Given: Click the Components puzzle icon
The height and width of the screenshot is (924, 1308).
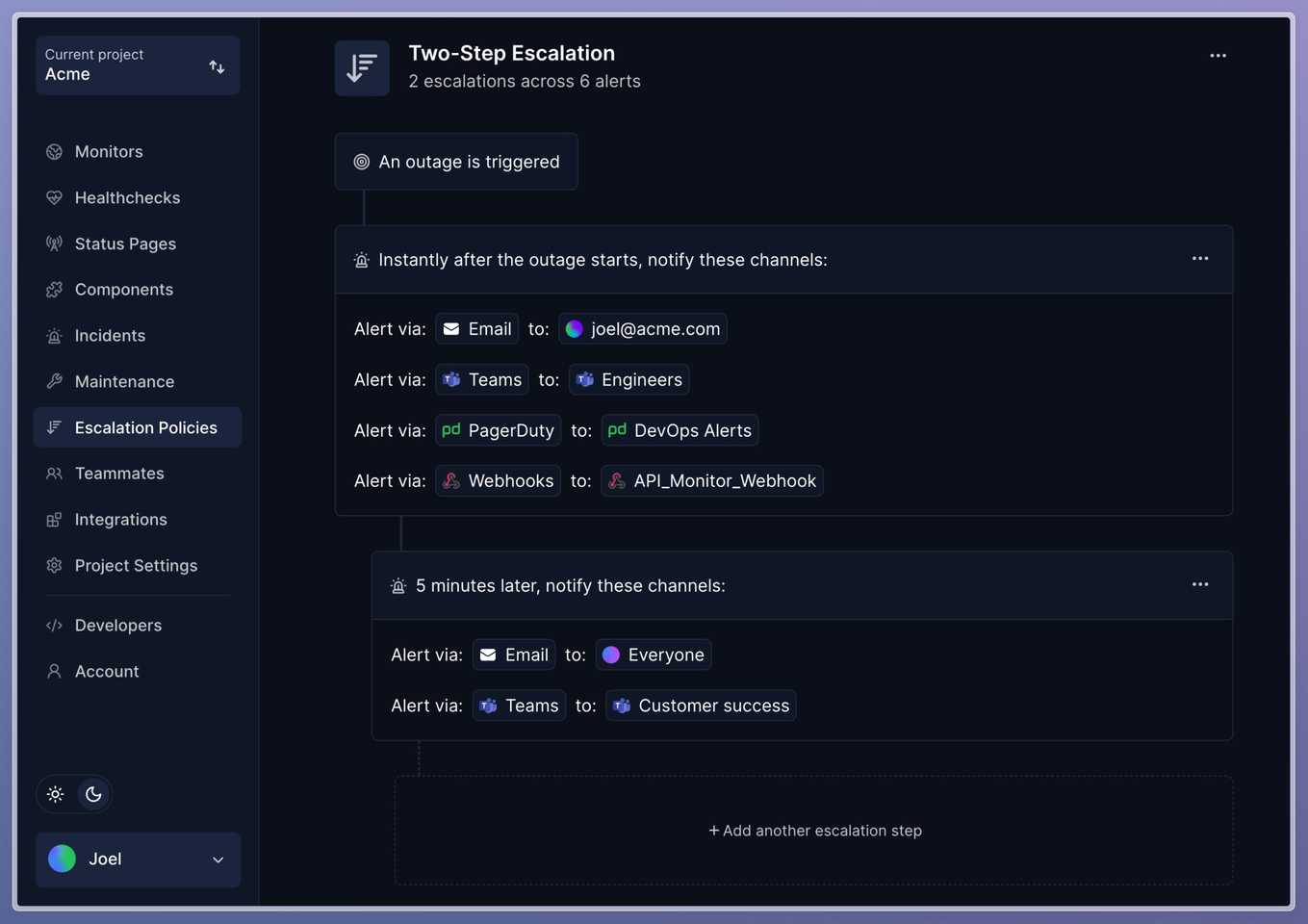Looking at the screenshot, I should [54, 290].
